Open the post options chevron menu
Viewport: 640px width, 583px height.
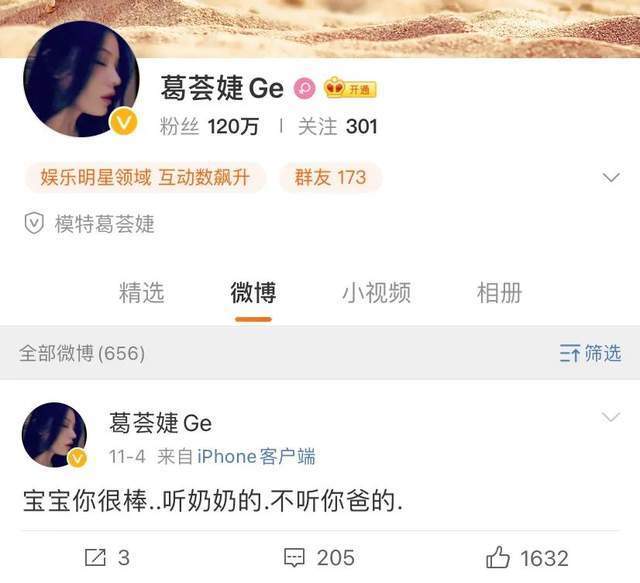(611, 417)
